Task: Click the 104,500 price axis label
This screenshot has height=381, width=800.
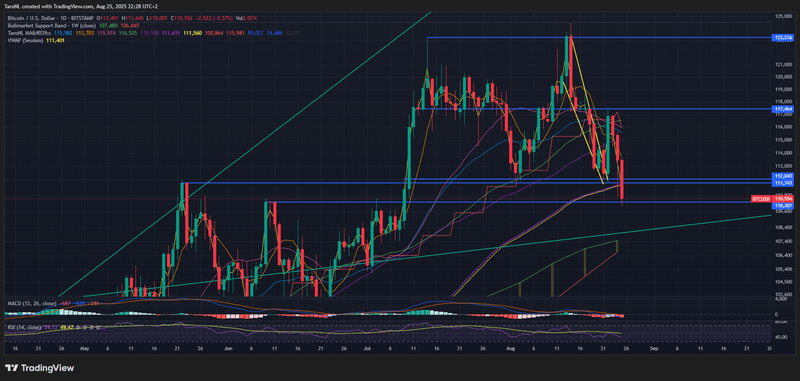Action: click(x=783, y=282)
